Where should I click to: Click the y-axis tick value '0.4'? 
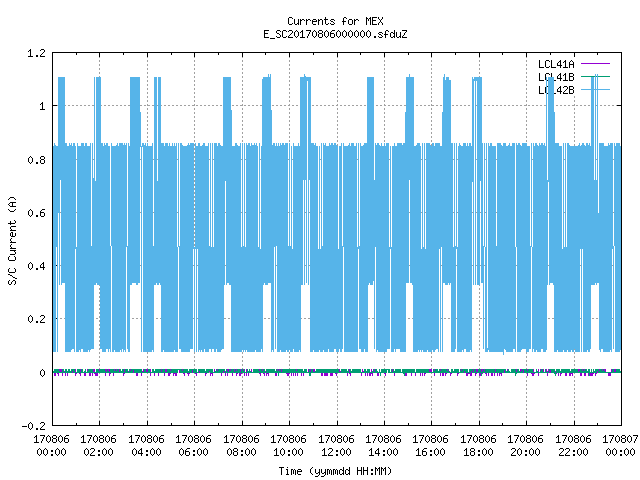(36, 266)
